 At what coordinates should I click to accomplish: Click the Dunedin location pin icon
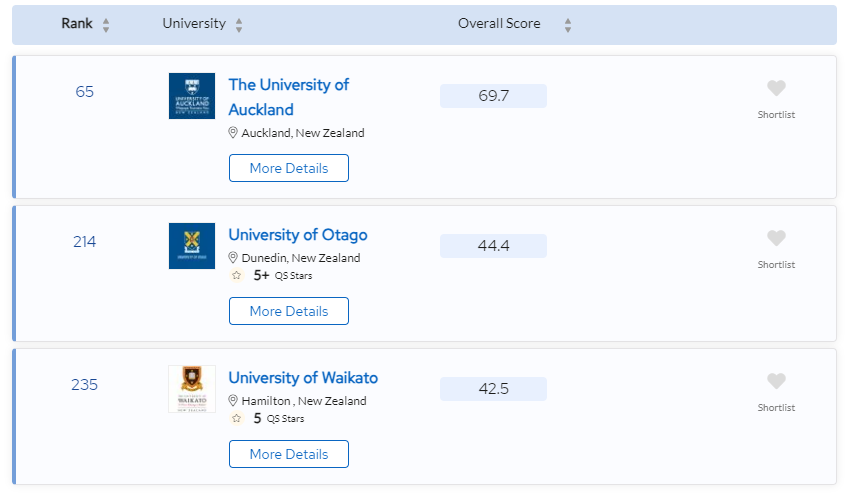(233, 258)
